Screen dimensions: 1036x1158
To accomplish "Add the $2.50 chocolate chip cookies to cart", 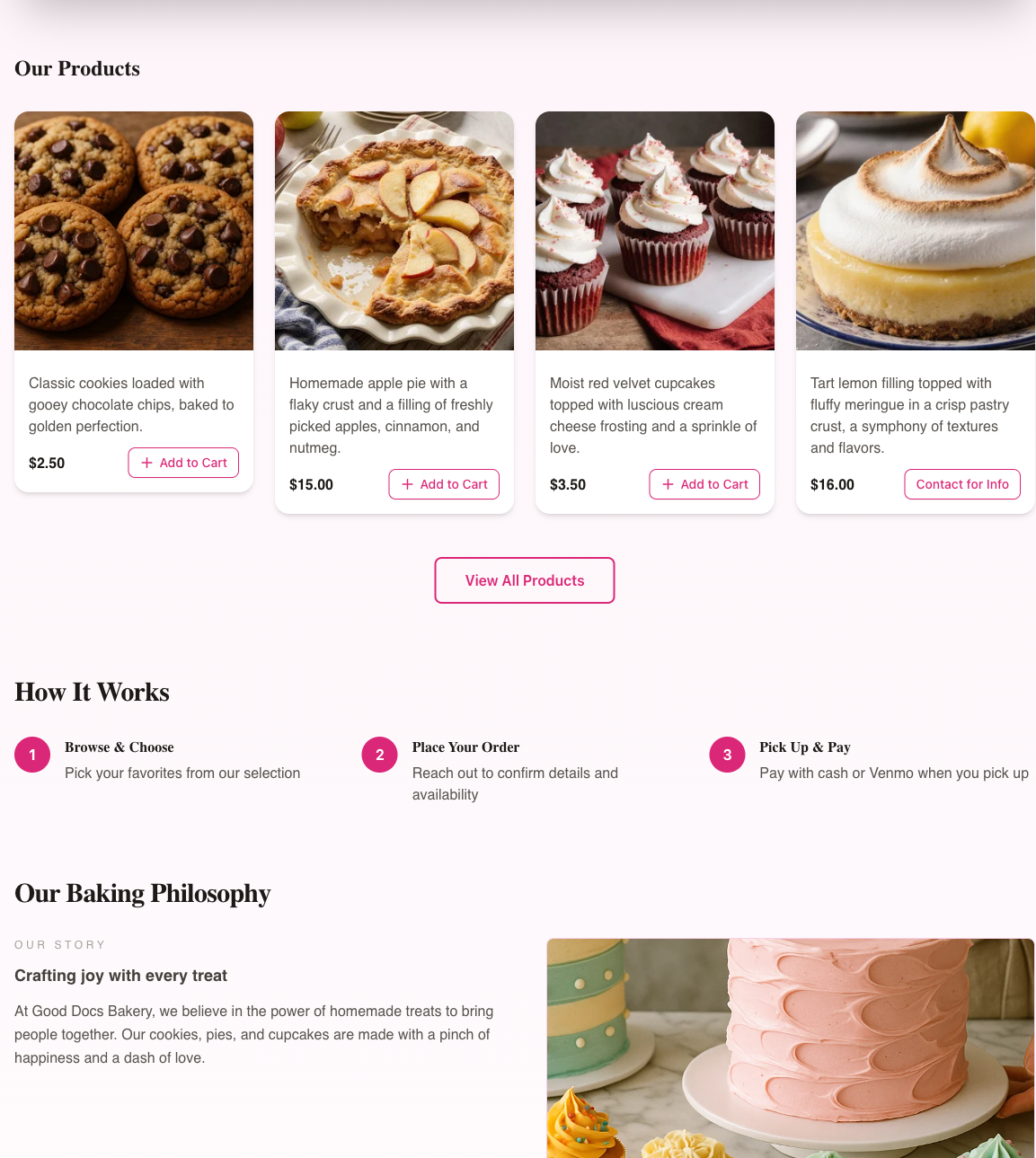I will pyautogui.click(x=183, y=463).
